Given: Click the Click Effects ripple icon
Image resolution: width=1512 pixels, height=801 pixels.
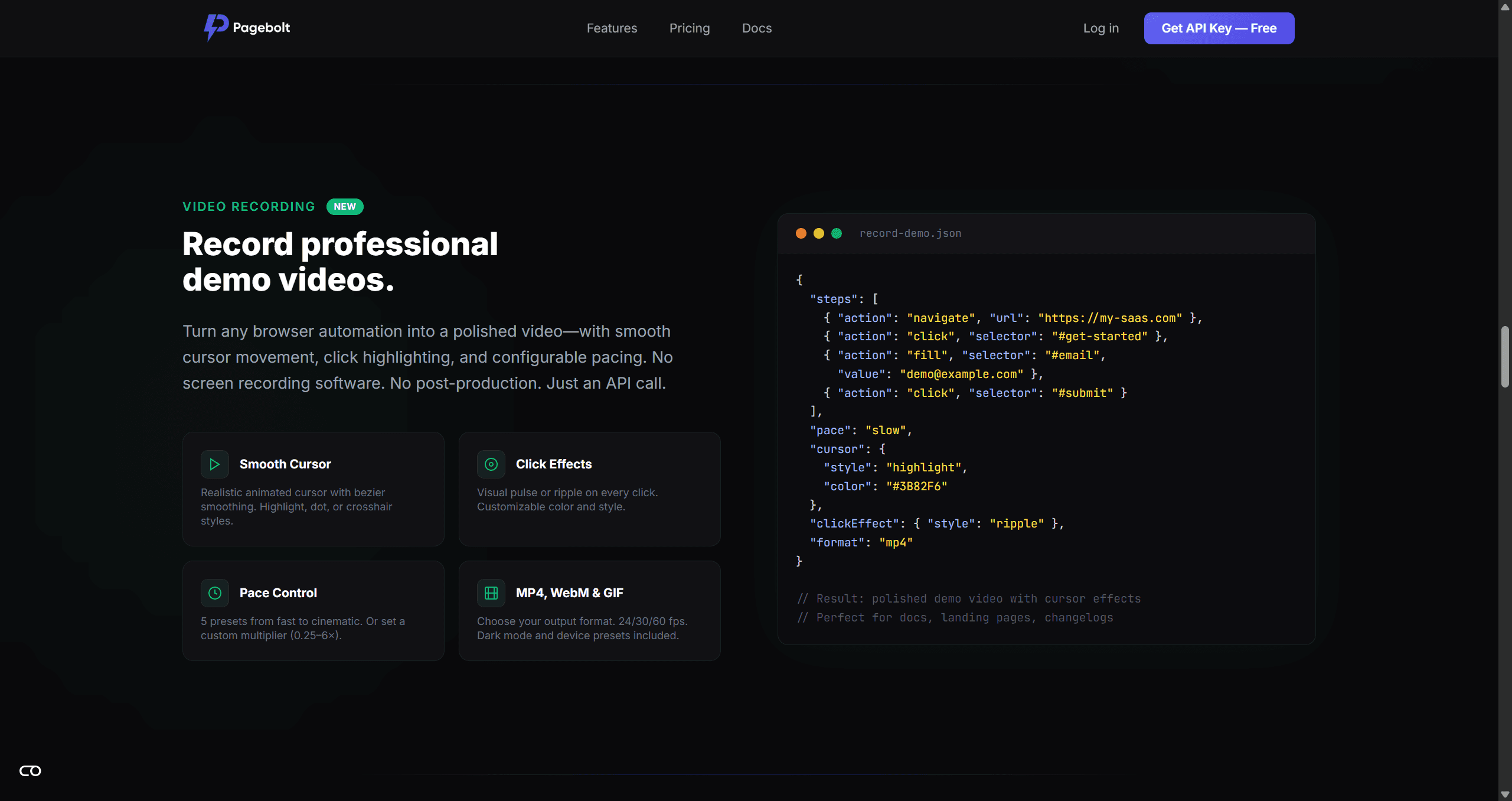Looking at the screenshot, I should (x=491, y=464).
